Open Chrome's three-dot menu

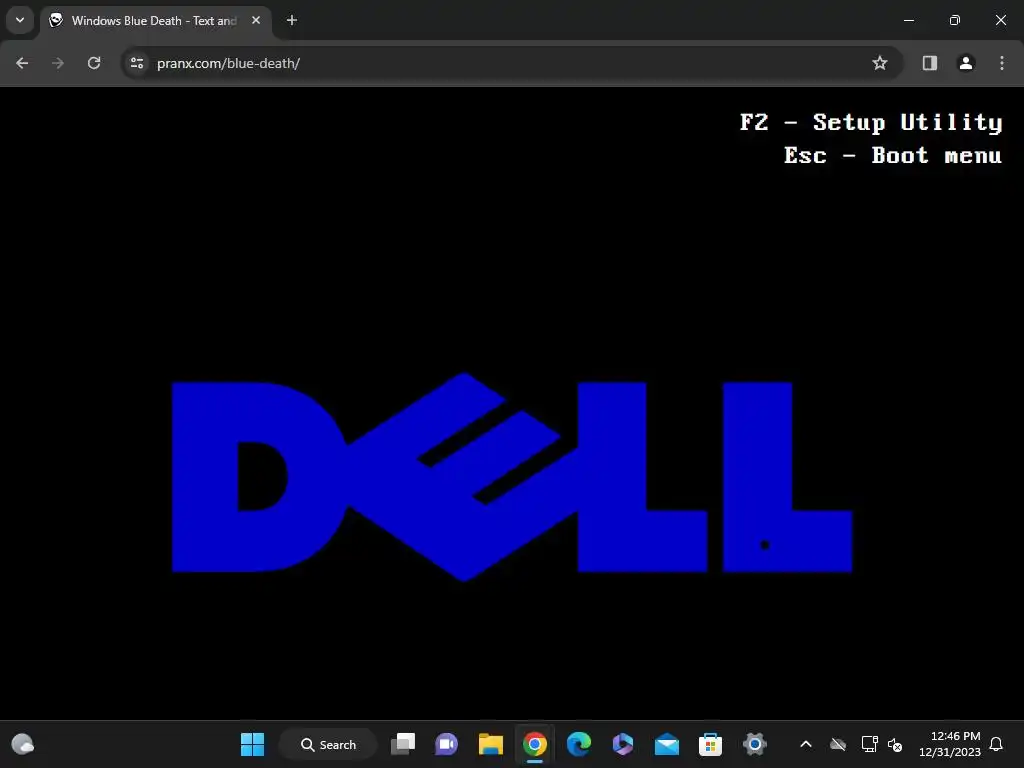click(x=1002, y=63)
